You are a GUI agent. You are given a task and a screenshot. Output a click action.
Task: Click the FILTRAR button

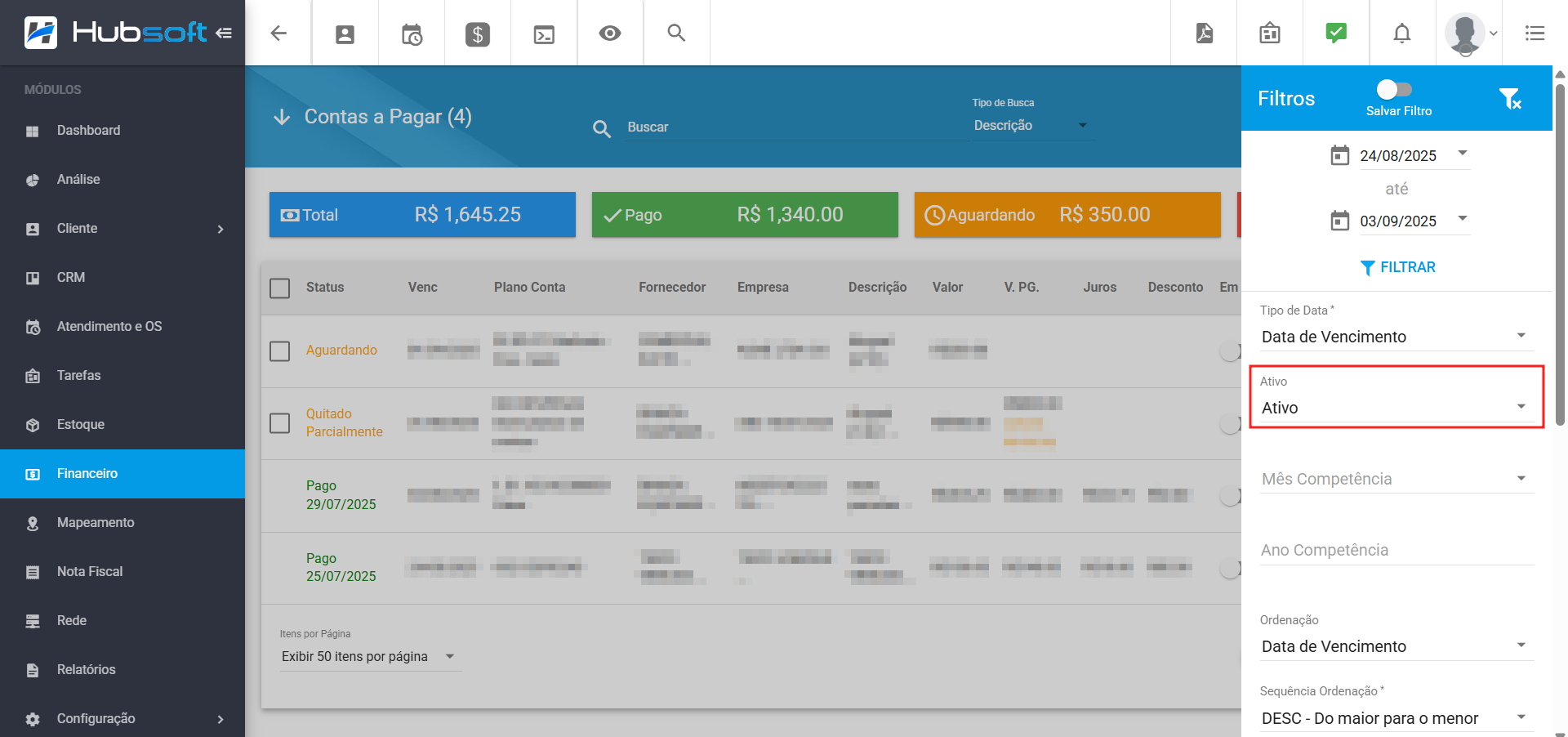tap(1397, 267)
